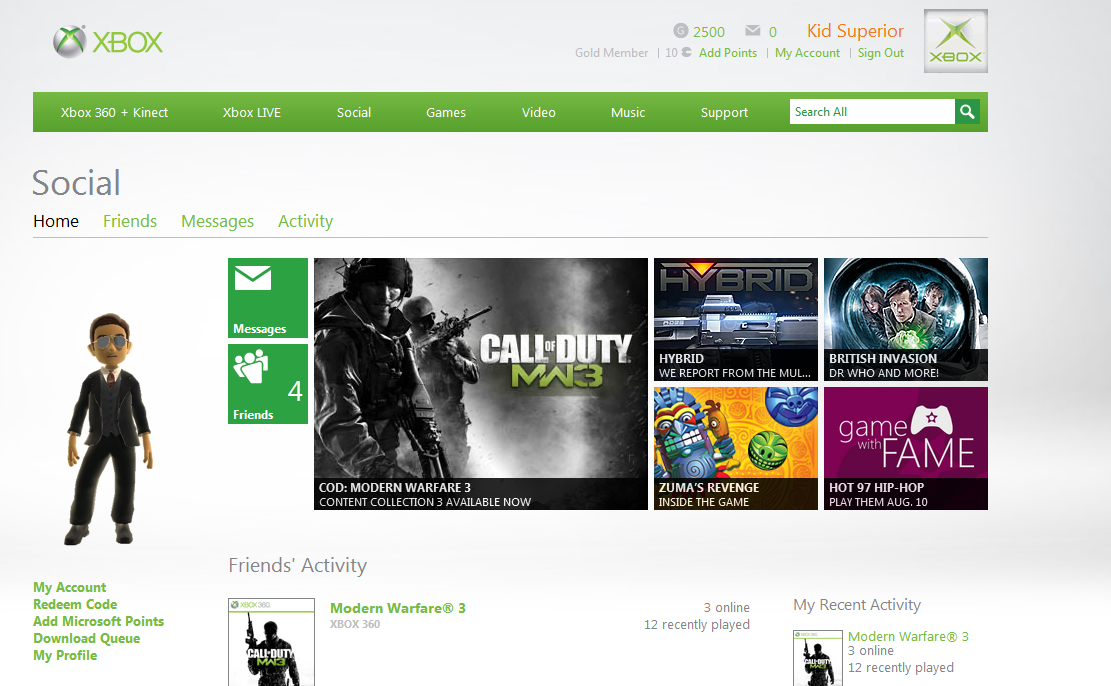The width and height of the screenshot is (1111, 686).
Task: Click the Microsoft Points coin icon
Action: coord(687,52)
